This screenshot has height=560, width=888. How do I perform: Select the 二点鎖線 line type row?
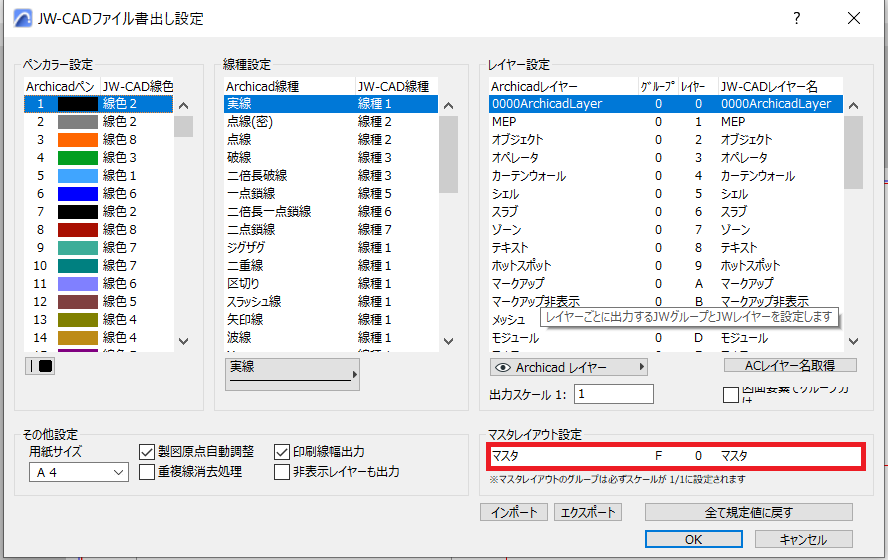pos(331,229)
